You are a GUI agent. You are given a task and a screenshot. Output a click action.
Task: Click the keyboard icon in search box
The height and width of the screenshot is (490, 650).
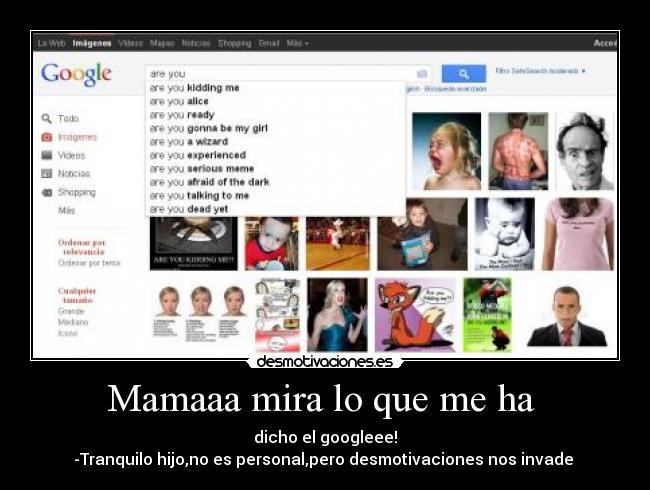tap(422, 74)
